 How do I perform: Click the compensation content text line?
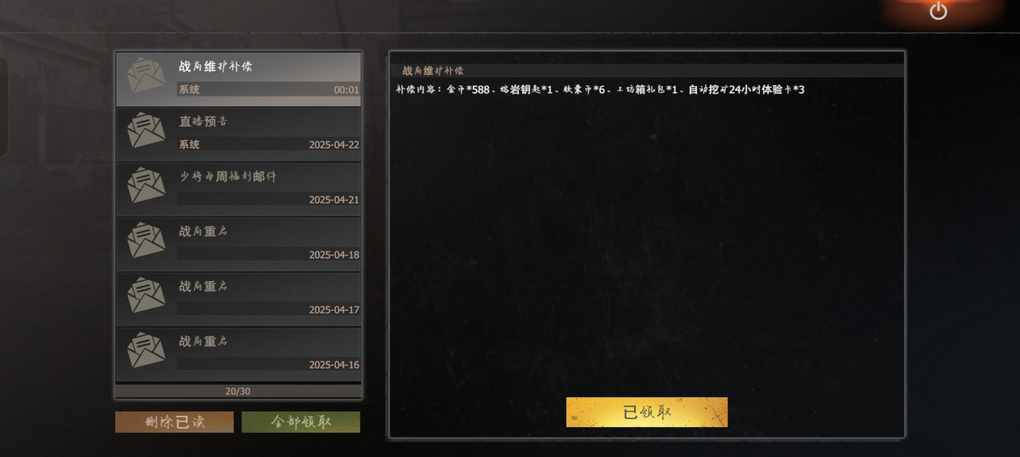coord(600,90)
